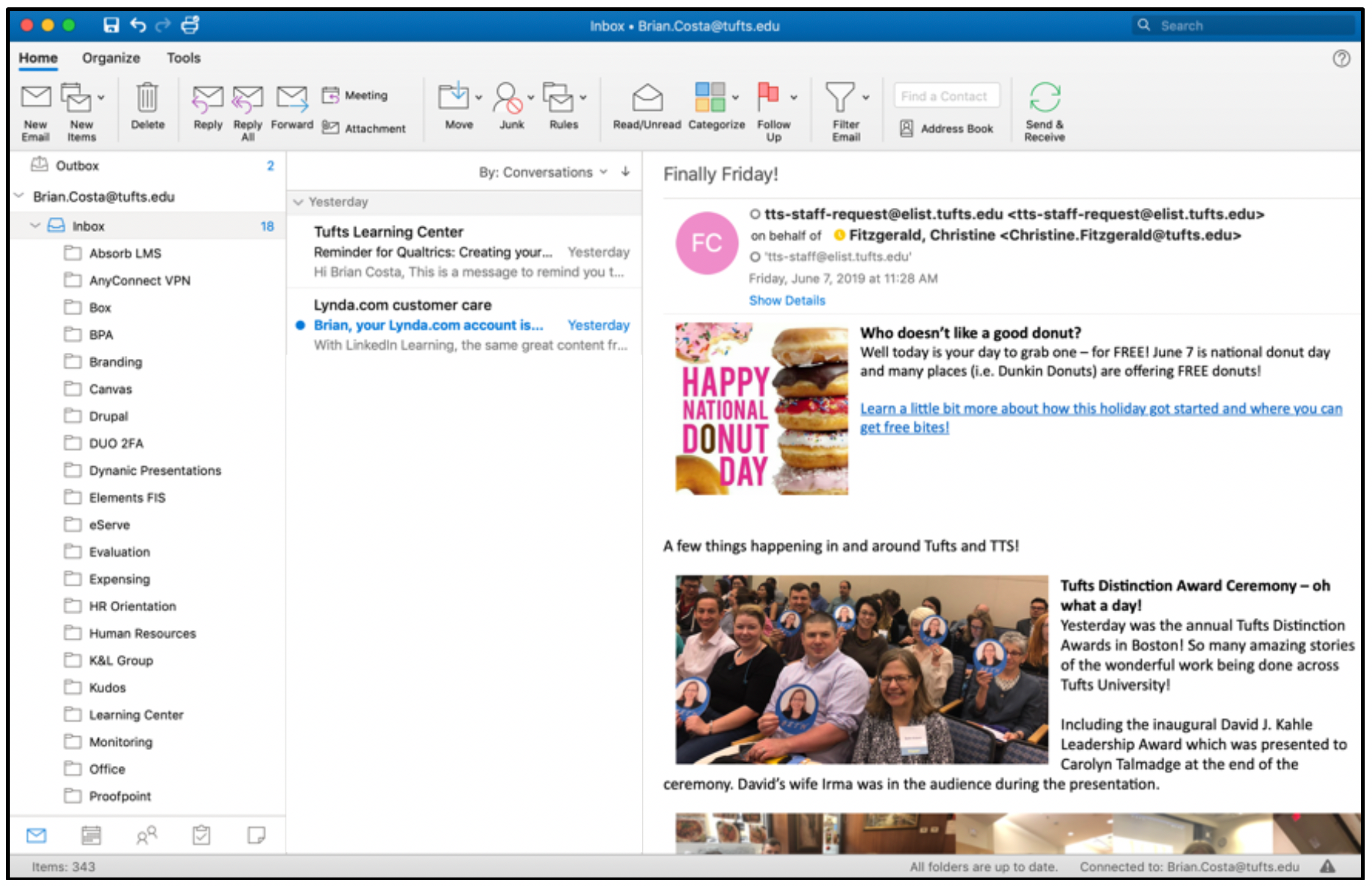Open the Tasks view icon

201,835
